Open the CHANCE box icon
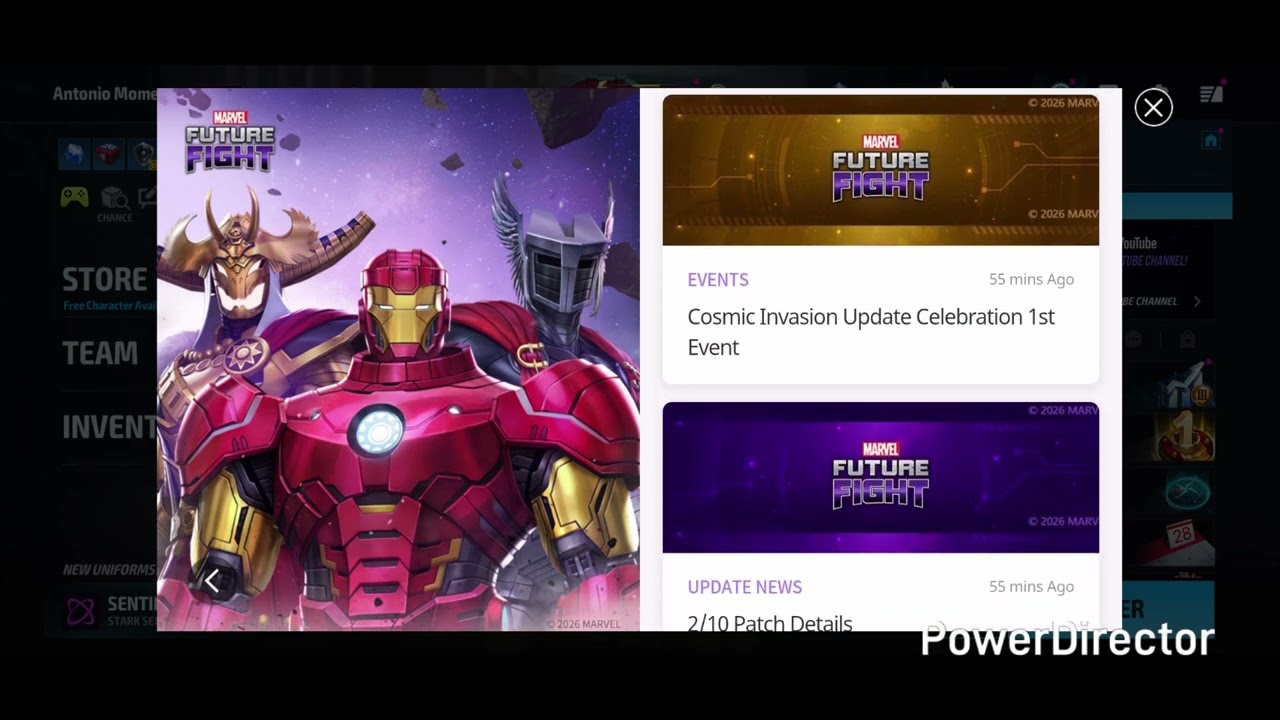This screenshot has height=720, width=1280. pos(114,201)
